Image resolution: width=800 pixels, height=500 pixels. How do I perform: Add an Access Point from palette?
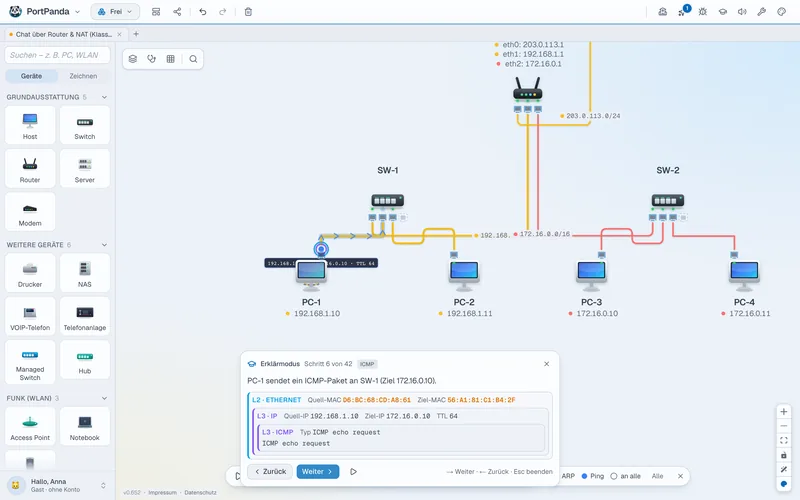coord(30,427)
